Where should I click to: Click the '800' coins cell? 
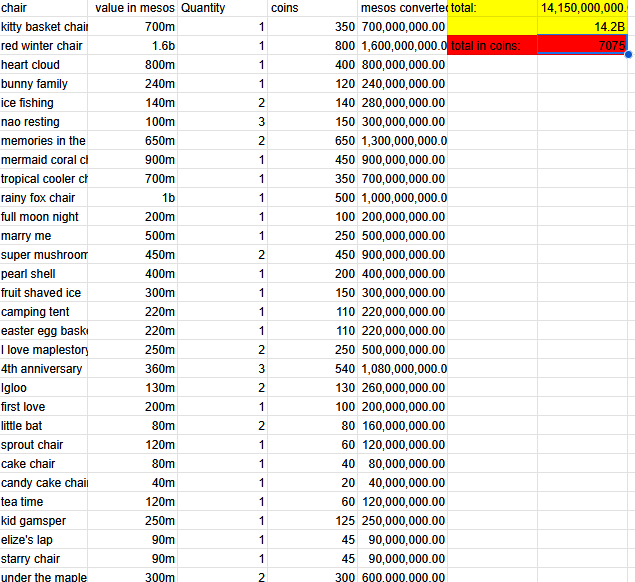point(313,46)
